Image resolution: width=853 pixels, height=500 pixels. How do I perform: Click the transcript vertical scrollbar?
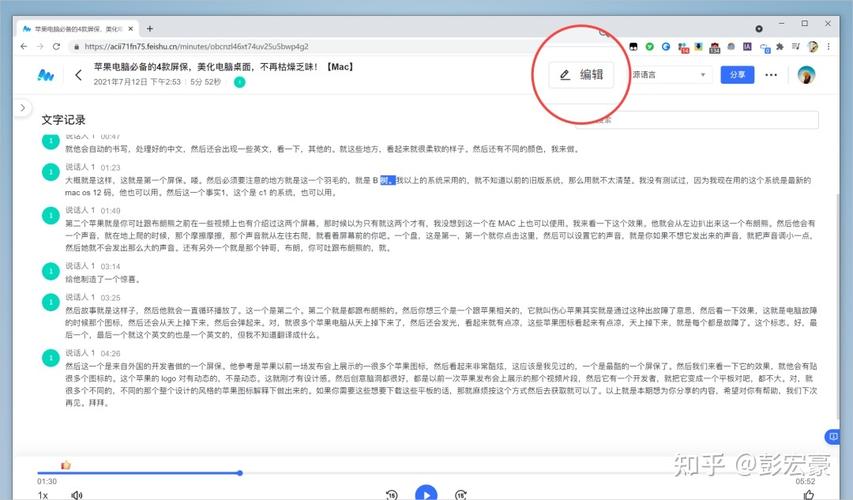click(837, 305)
